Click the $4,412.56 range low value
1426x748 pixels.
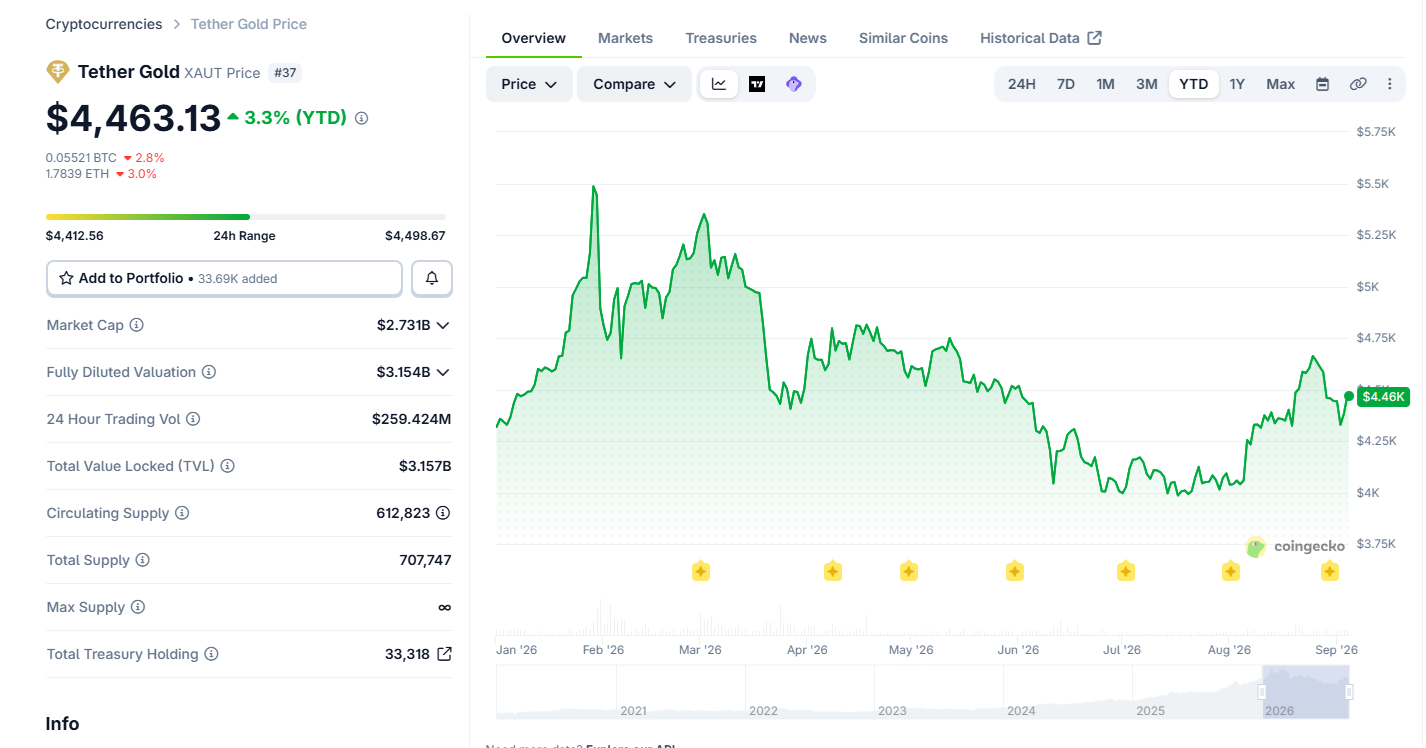click(x=75, y=236)
